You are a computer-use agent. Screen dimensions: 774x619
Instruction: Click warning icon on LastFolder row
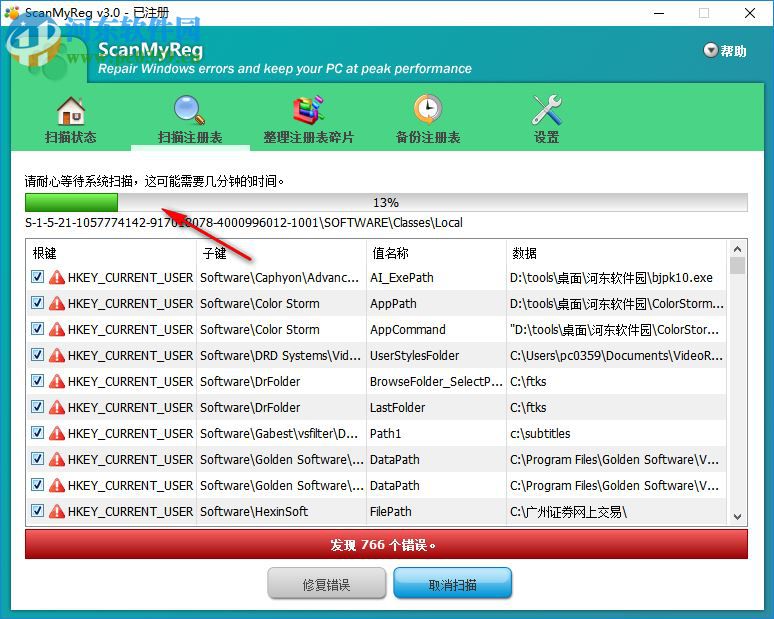(x=57, y=407)
